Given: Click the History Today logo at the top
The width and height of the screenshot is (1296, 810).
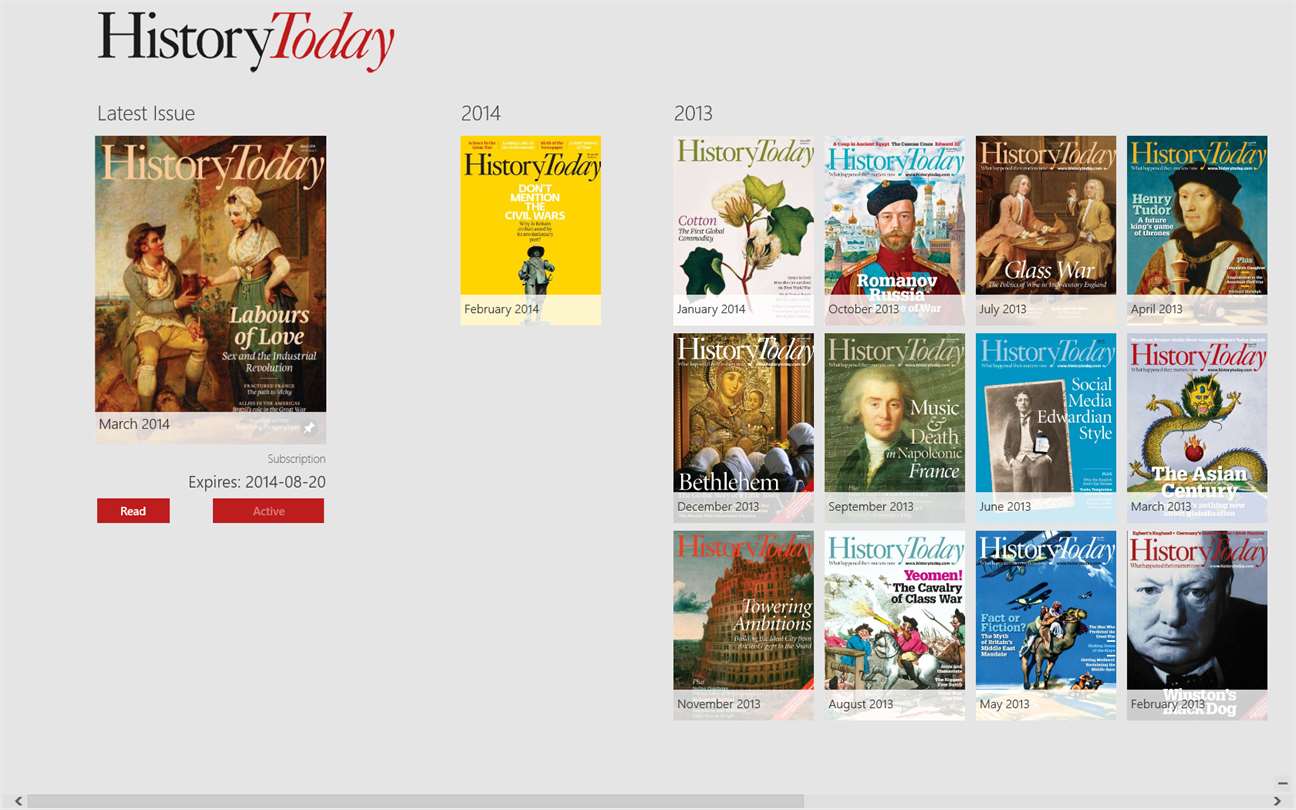Looking at the screenshot, I should [246, 42].
